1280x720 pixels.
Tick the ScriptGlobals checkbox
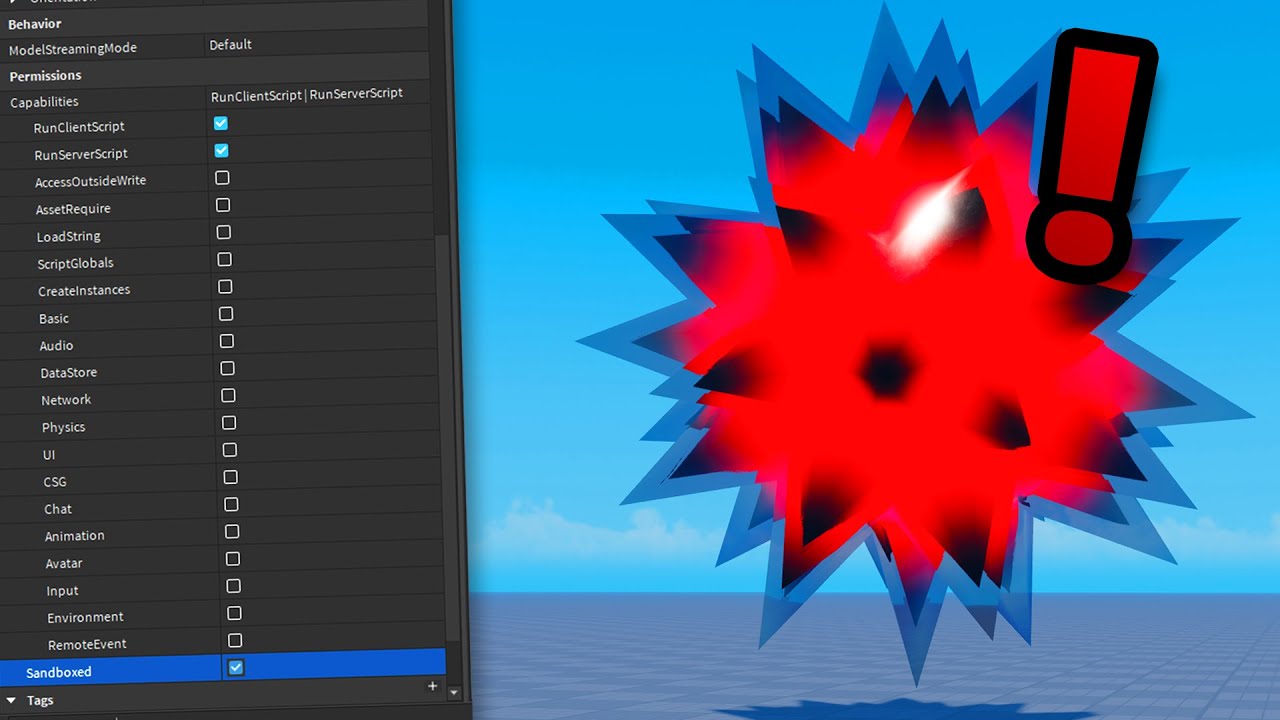tap(224, 259)
